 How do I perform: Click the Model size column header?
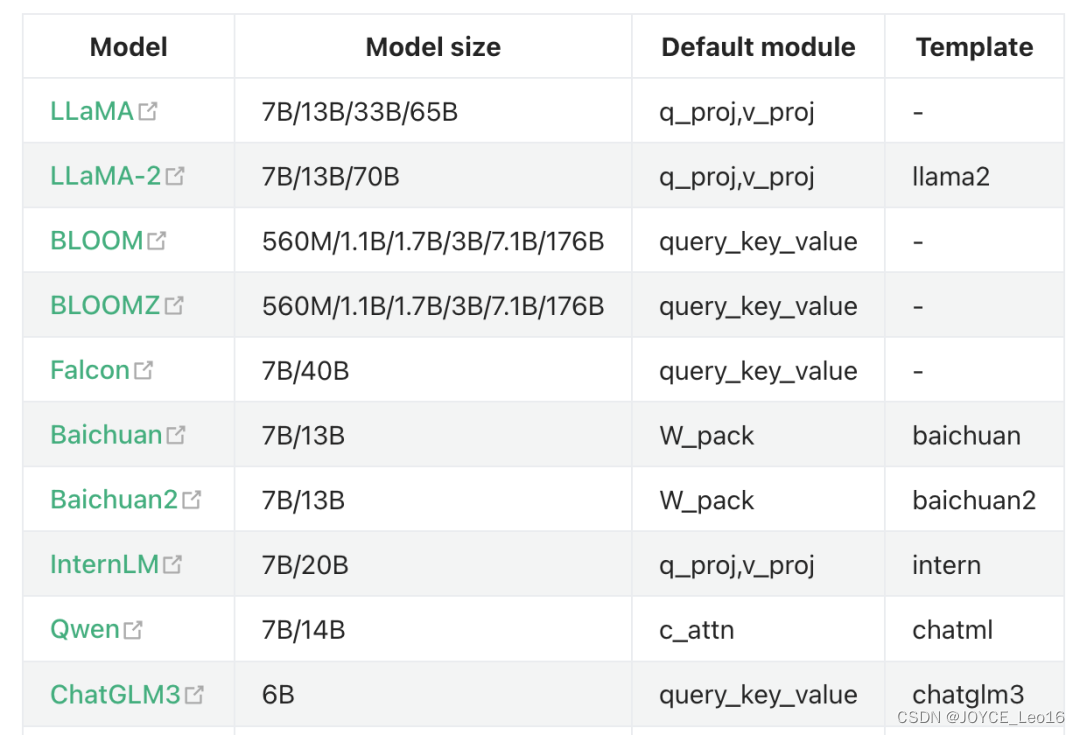(x=433, y=47)
